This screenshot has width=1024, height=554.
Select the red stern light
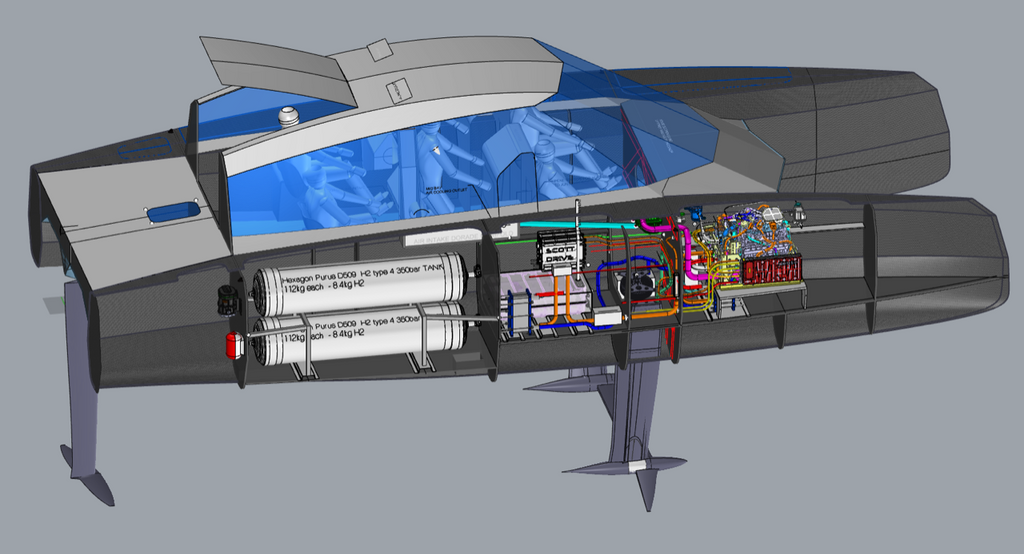(235, 345)
